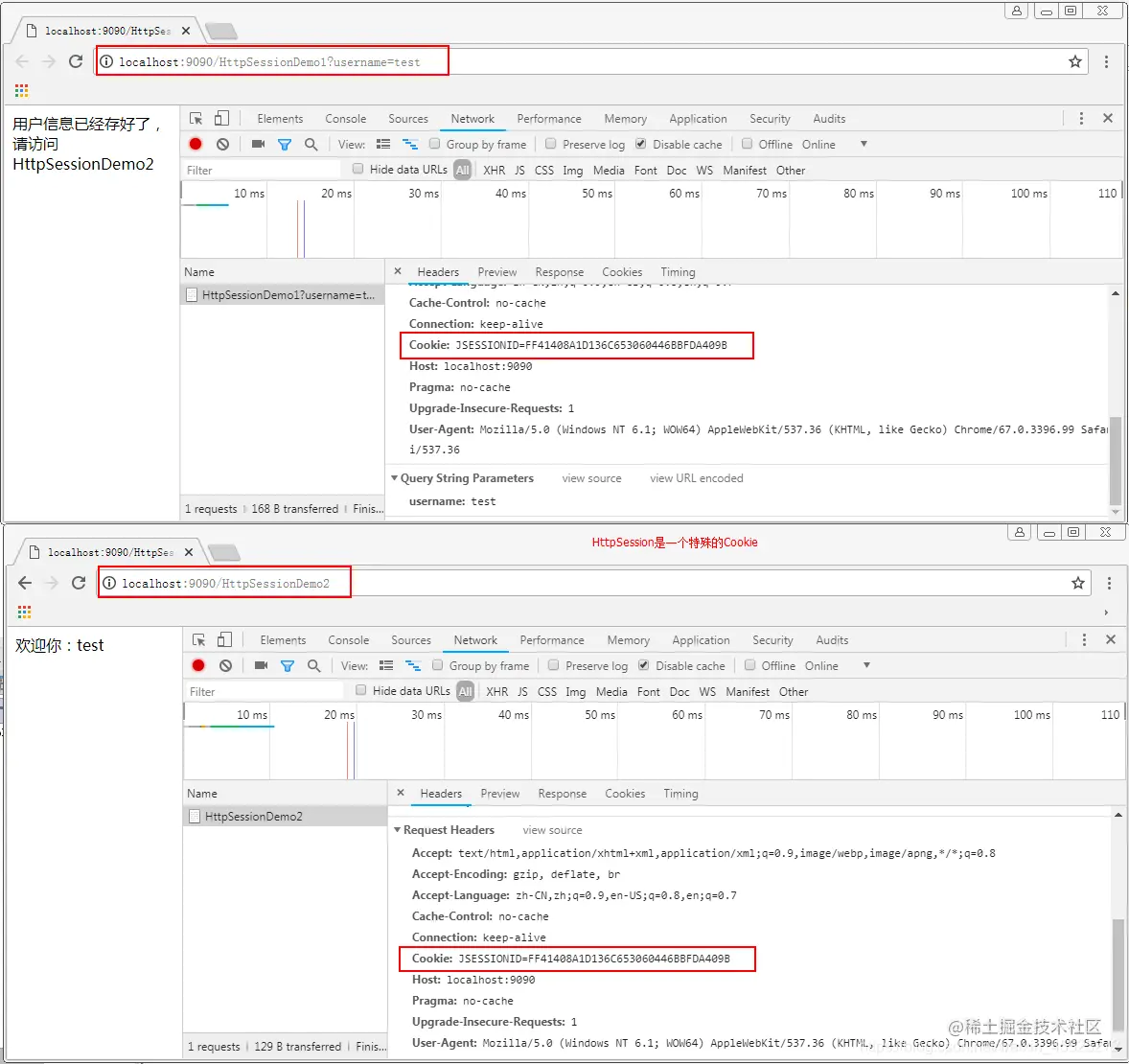This screenshot has height=1064, width=1129.
Task: Select the HttpSessionDemo2 request row
Action: tap(286, 816)
